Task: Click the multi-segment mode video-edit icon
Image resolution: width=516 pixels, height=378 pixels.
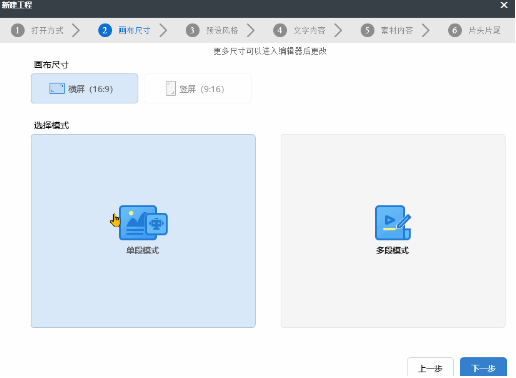Action: coord(393,223)
